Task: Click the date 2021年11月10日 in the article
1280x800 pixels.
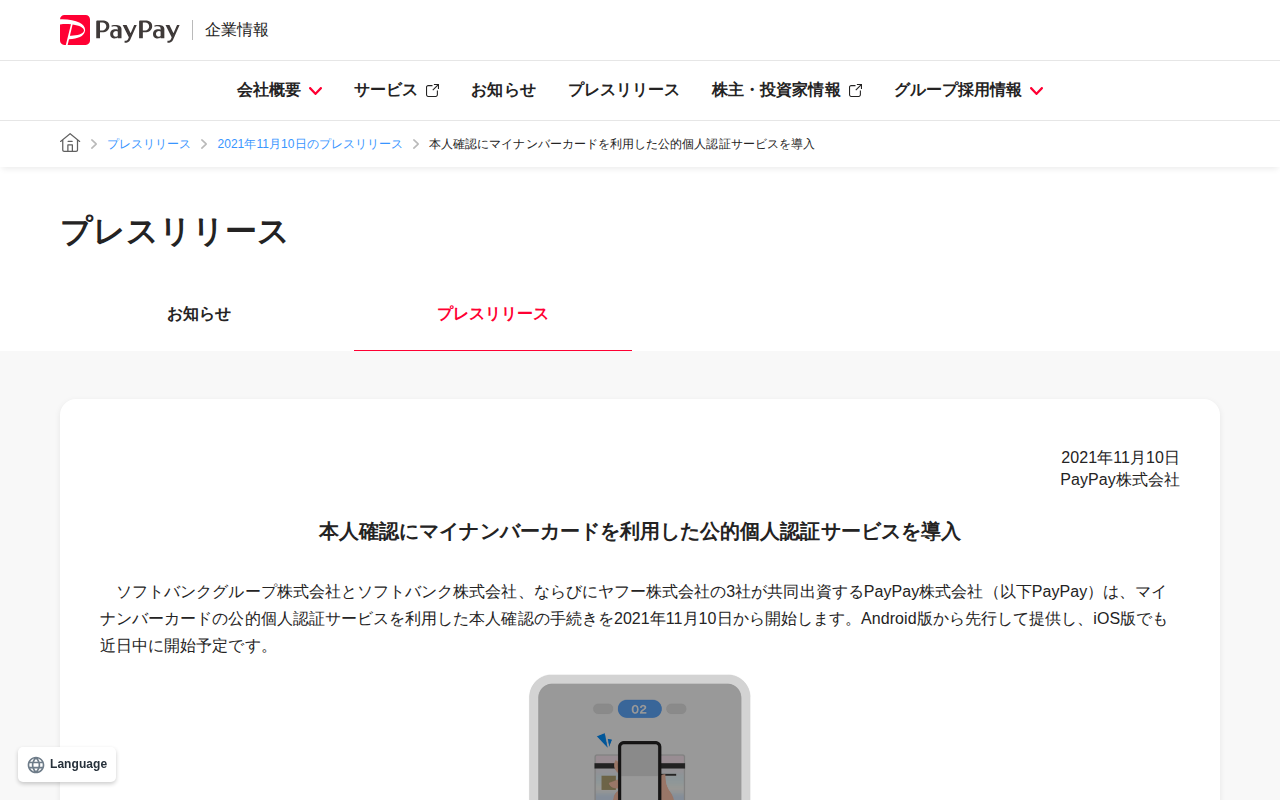Action: [1120, 458]
